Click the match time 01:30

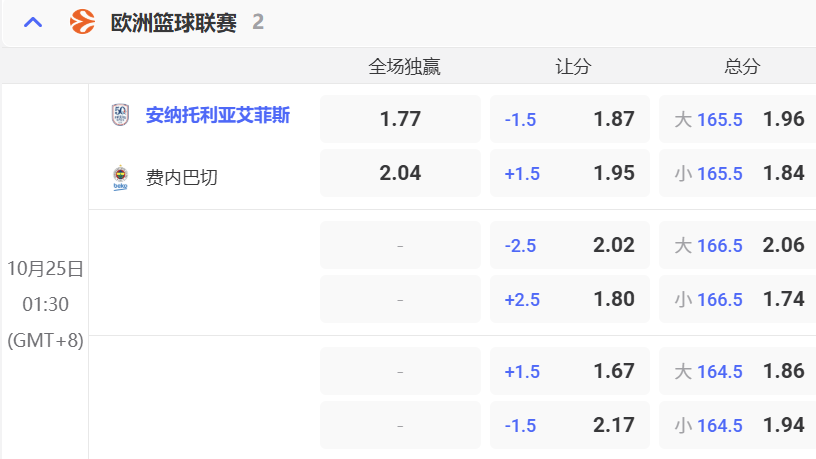45,304
